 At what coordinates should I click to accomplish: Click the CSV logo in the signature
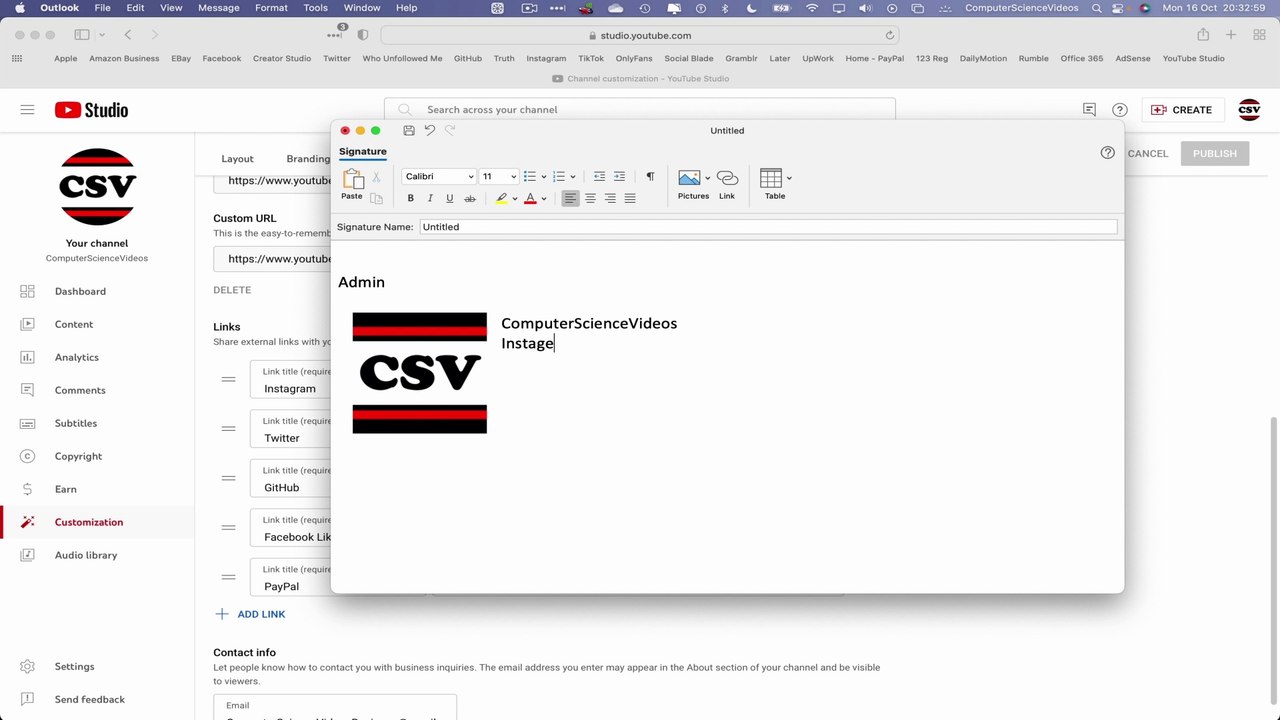click(x=420, y=373)
